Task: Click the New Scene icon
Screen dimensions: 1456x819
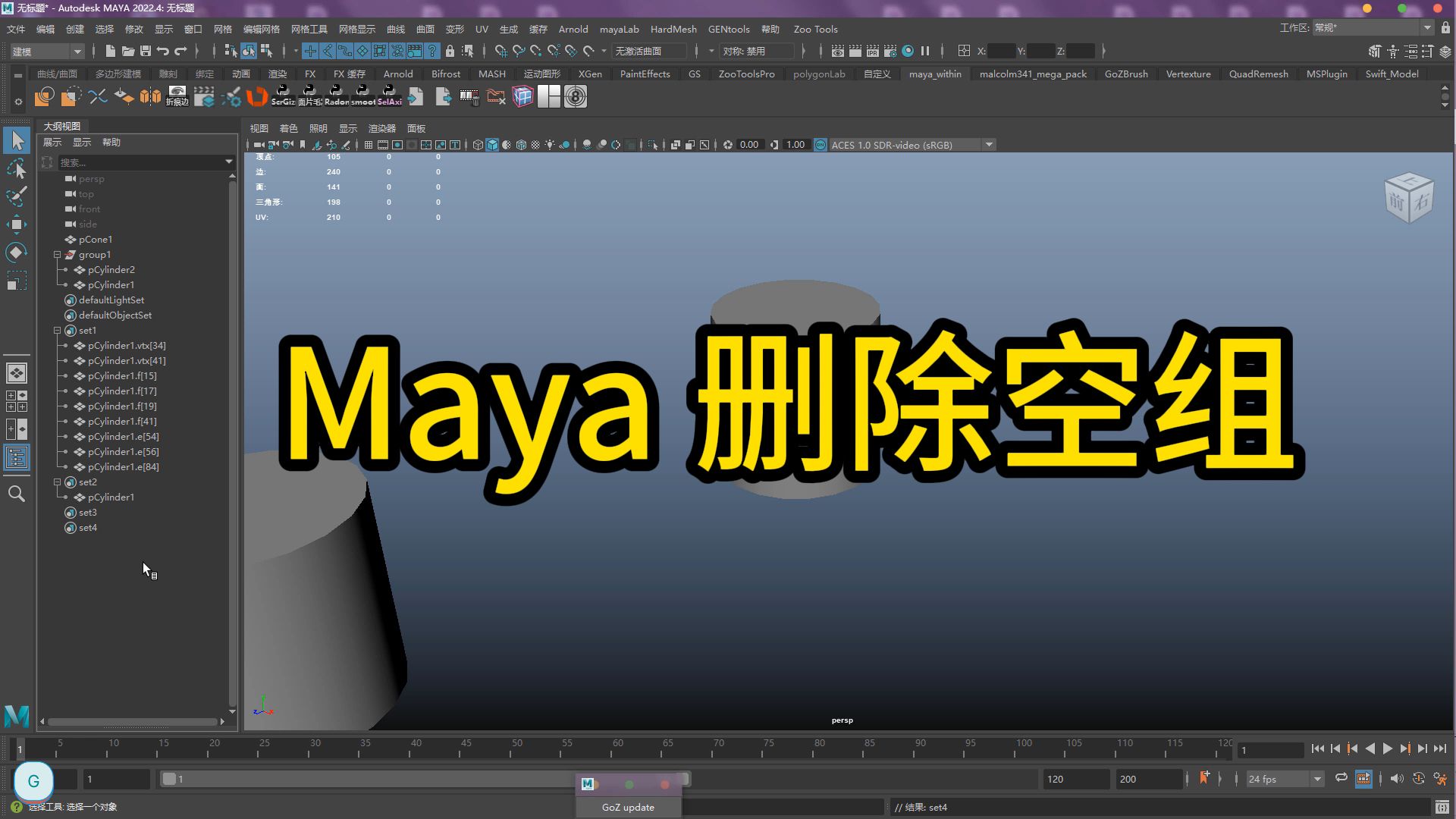Action: 110,51
